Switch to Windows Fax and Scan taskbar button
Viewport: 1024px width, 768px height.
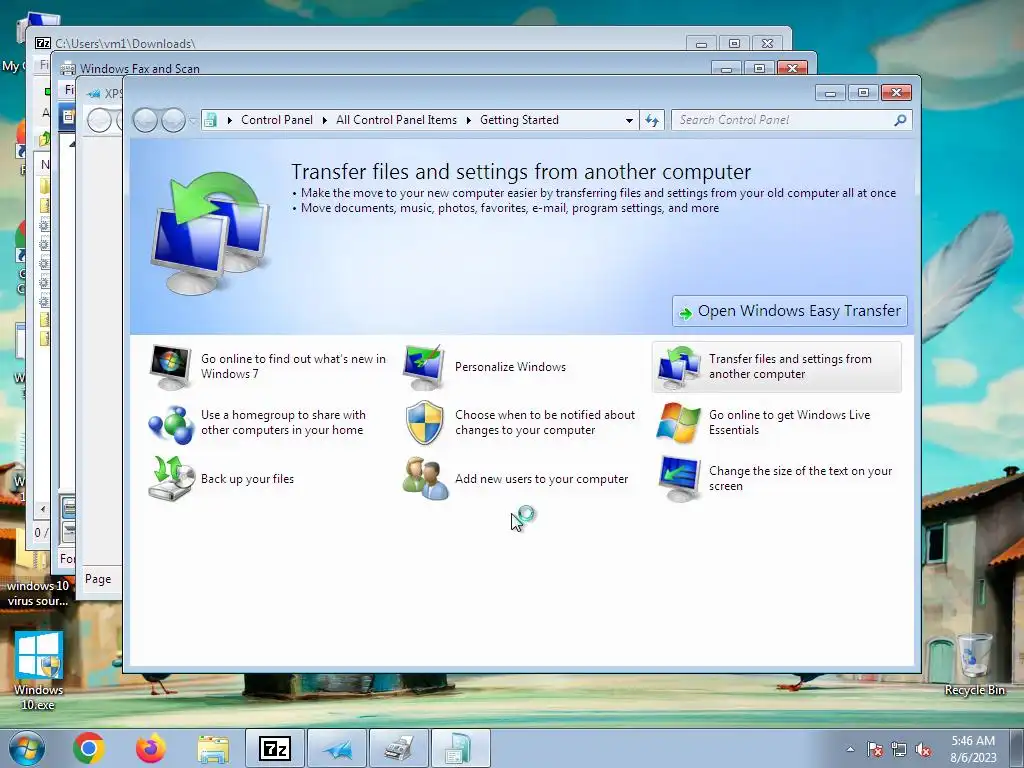coord(399,748)
